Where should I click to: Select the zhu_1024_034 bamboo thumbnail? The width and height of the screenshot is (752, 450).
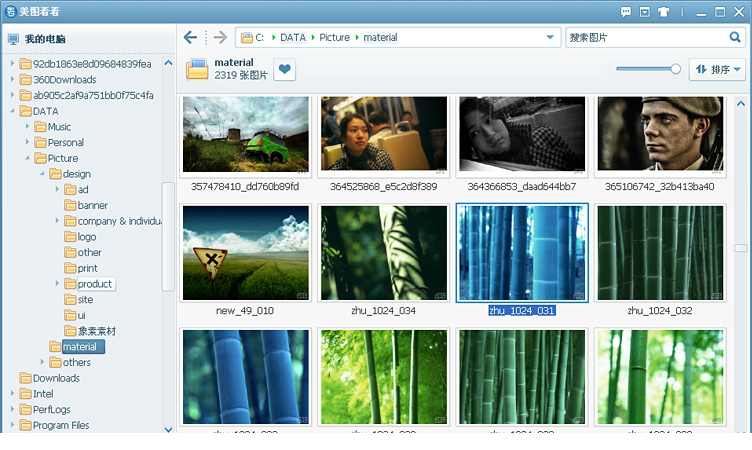[x=384, y=253]
